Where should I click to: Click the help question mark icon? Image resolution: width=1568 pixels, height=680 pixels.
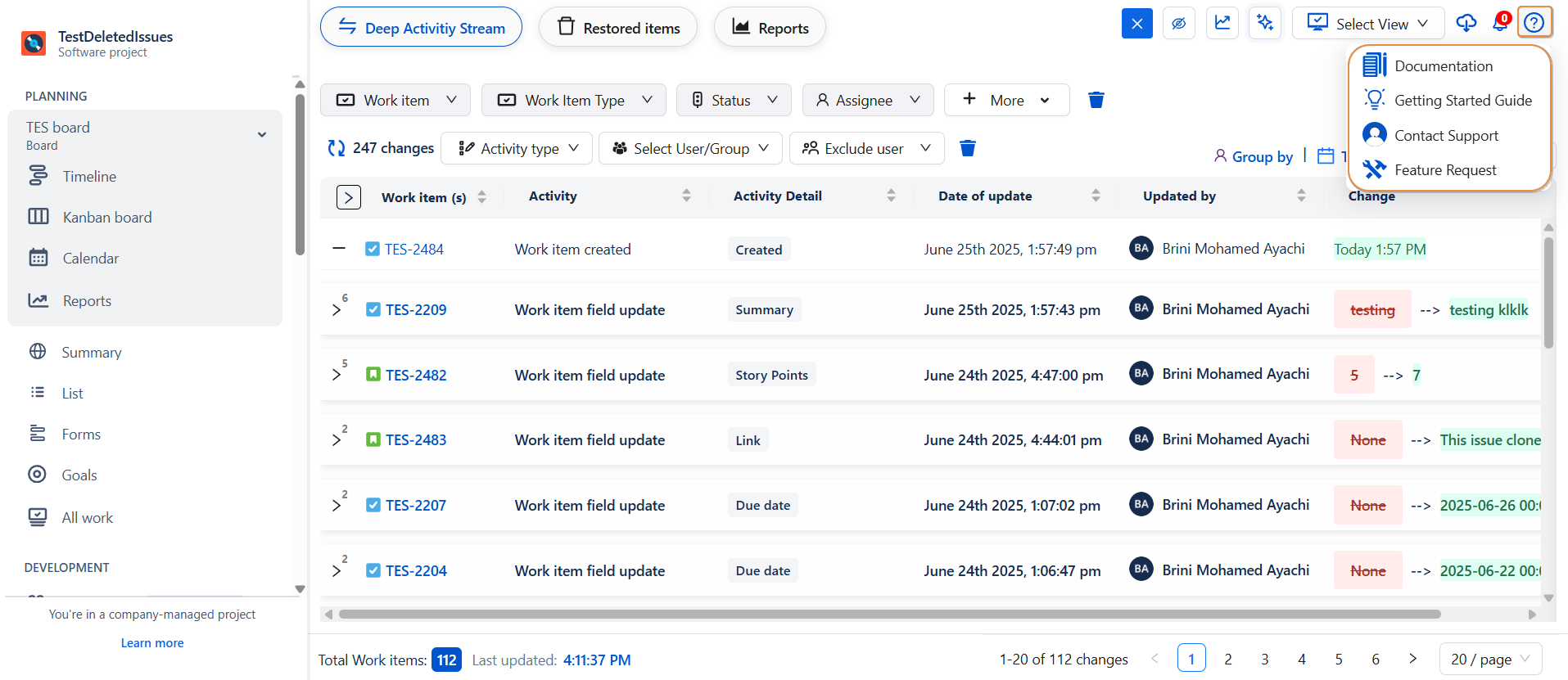[1534, 23]
